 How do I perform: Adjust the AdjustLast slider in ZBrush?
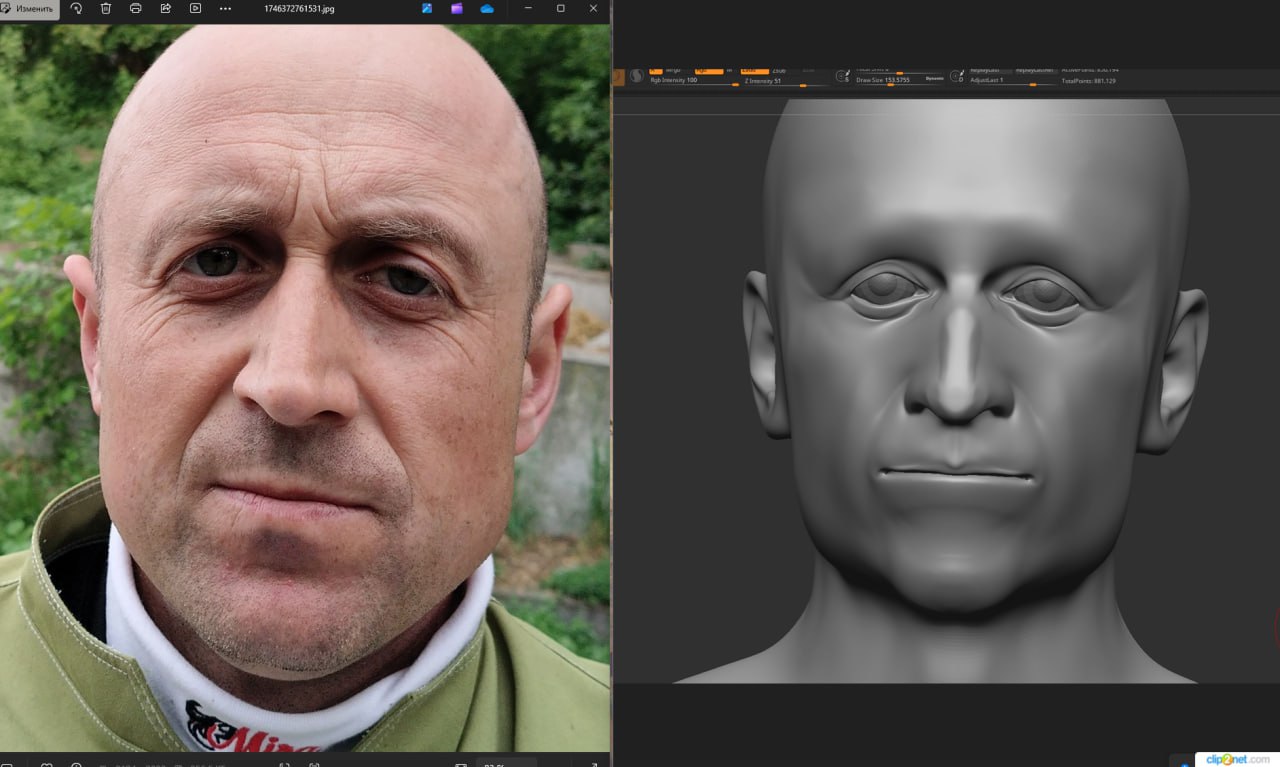click(1012, 81)
